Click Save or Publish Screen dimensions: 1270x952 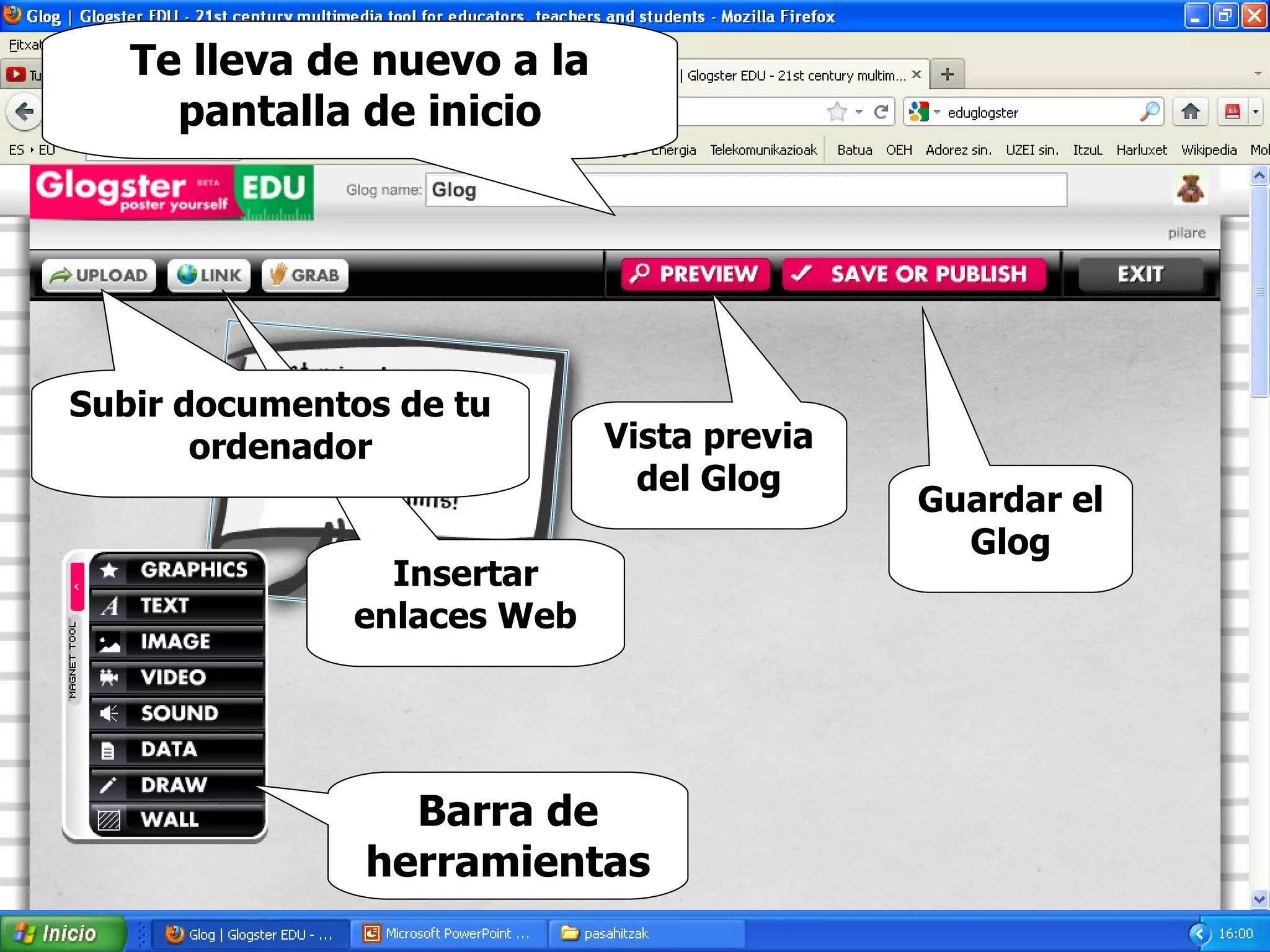click(914, 274)
